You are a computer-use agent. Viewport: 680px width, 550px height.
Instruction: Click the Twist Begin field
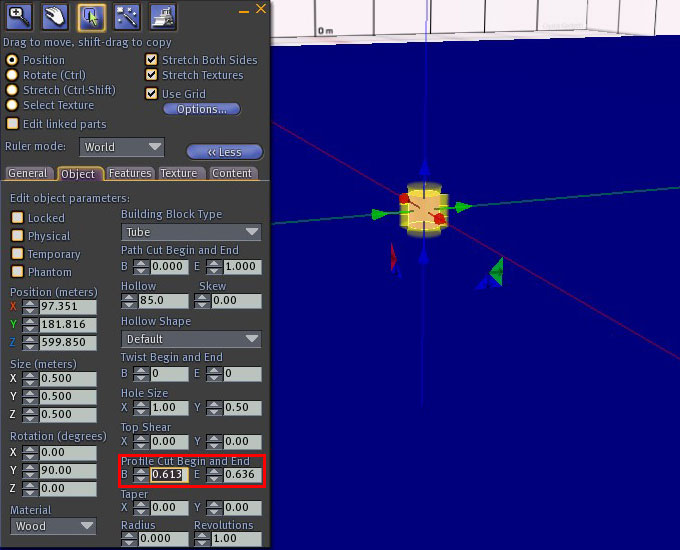tap(170, 374)
